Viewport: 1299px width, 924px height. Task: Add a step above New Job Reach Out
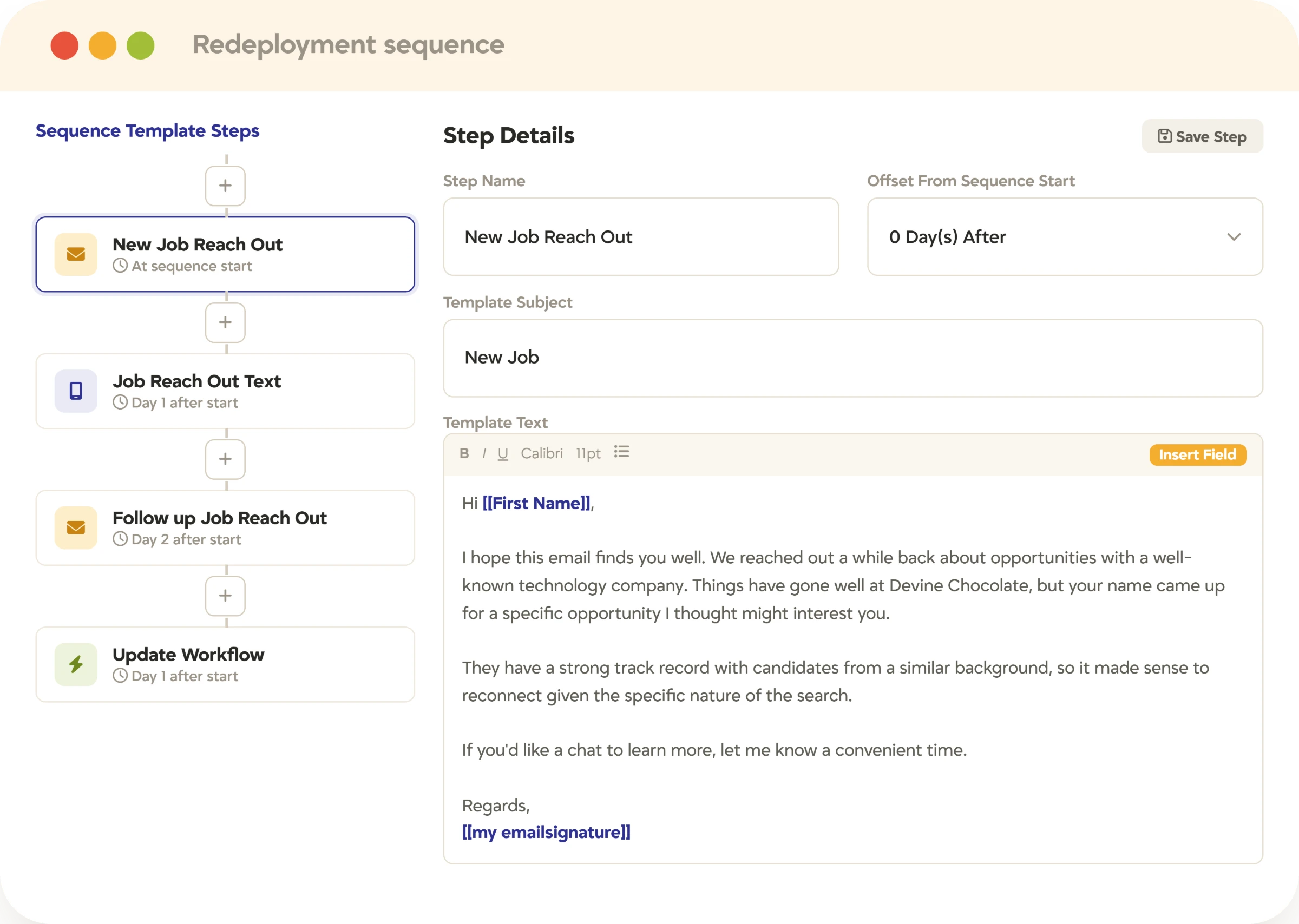(x=225, y=186)
